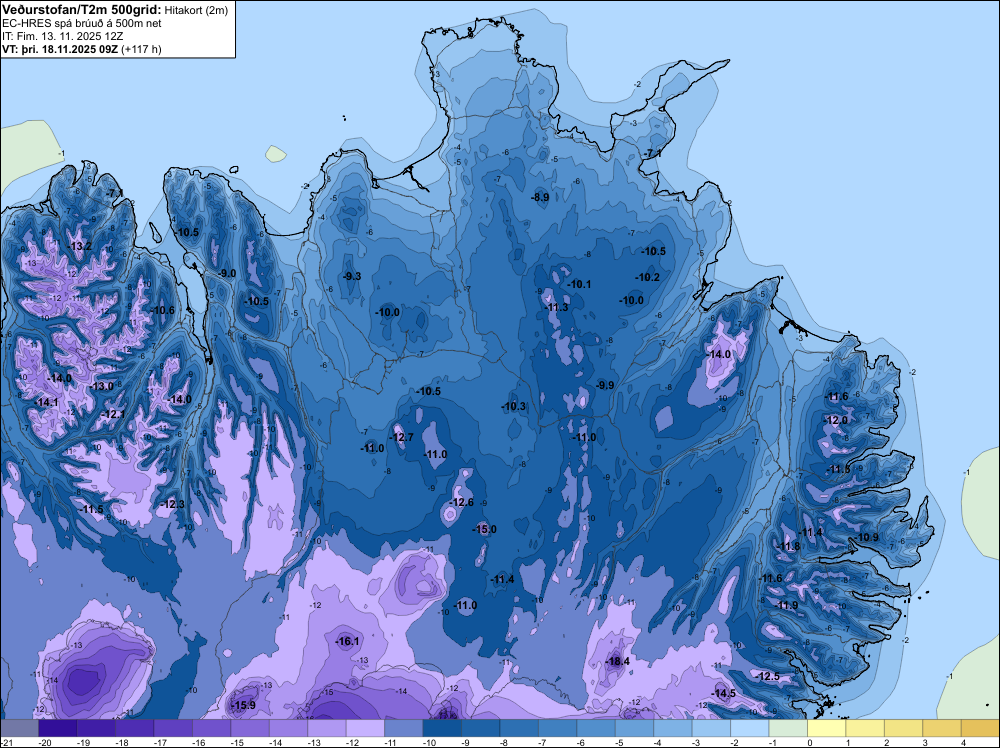Click the title text 'Veðurstofan/T2m 500grid:'
Screen dimensions: 1000x748
click(82, 10)
